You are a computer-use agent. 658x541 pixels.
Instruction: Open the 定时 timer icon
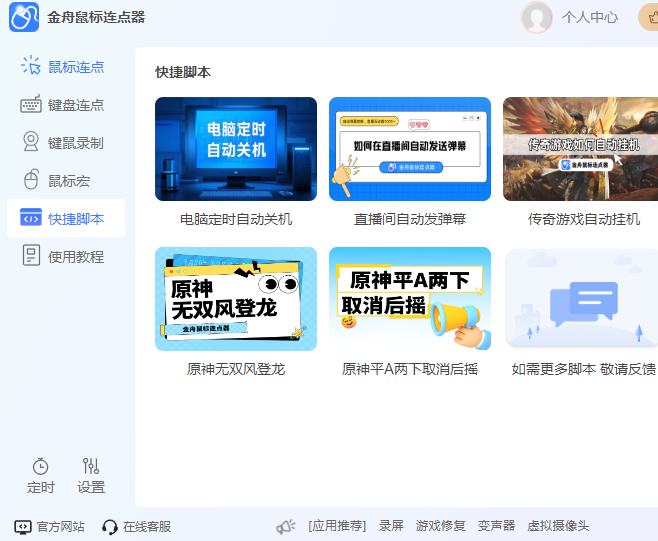41,467
